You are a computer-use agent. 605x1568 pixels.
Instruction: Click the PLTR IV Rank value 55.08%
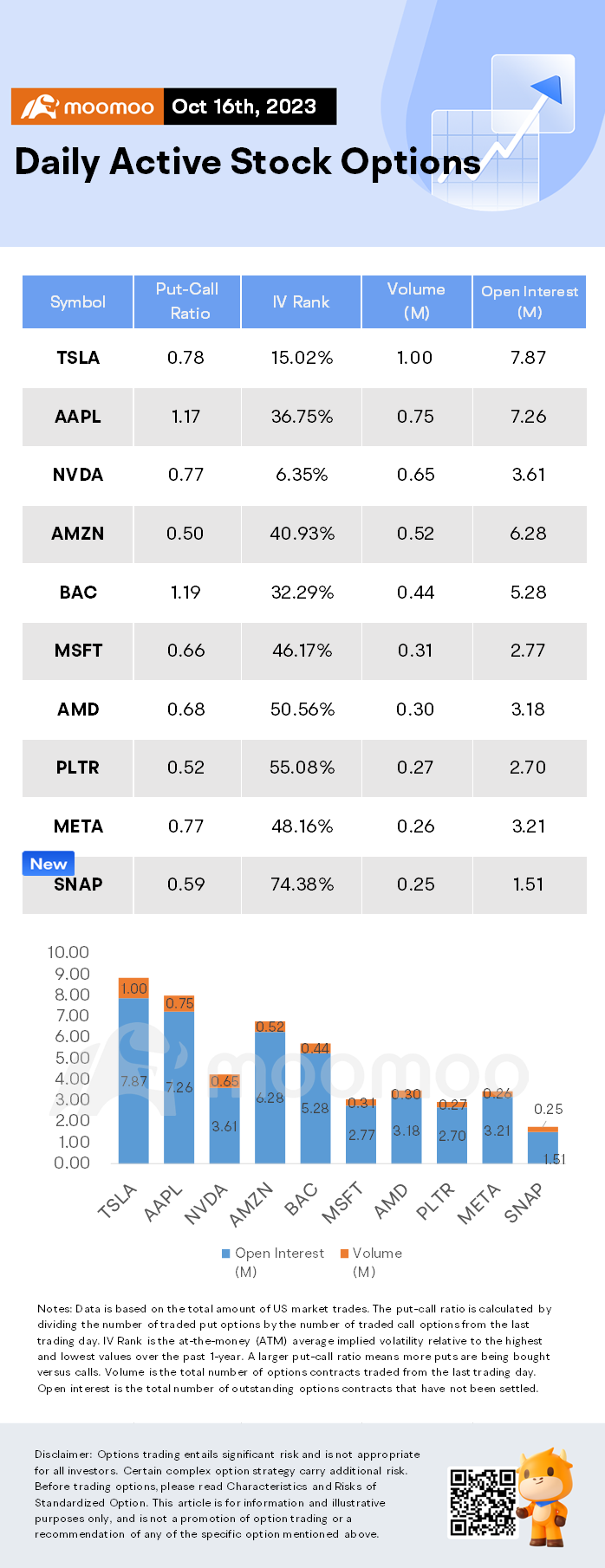[302, 768]
